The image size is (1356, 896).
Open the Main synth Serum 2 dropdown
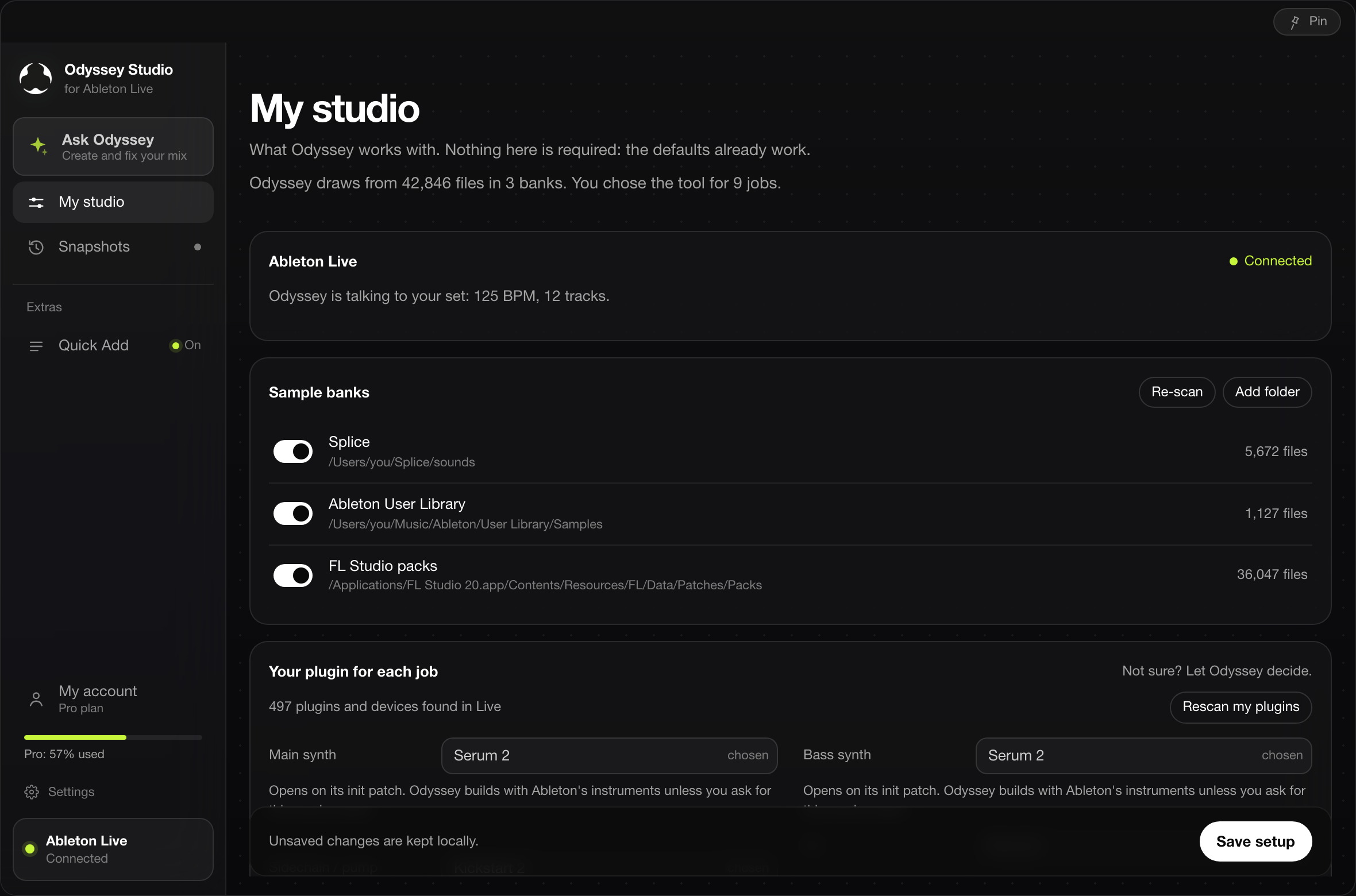coord(609,755)
